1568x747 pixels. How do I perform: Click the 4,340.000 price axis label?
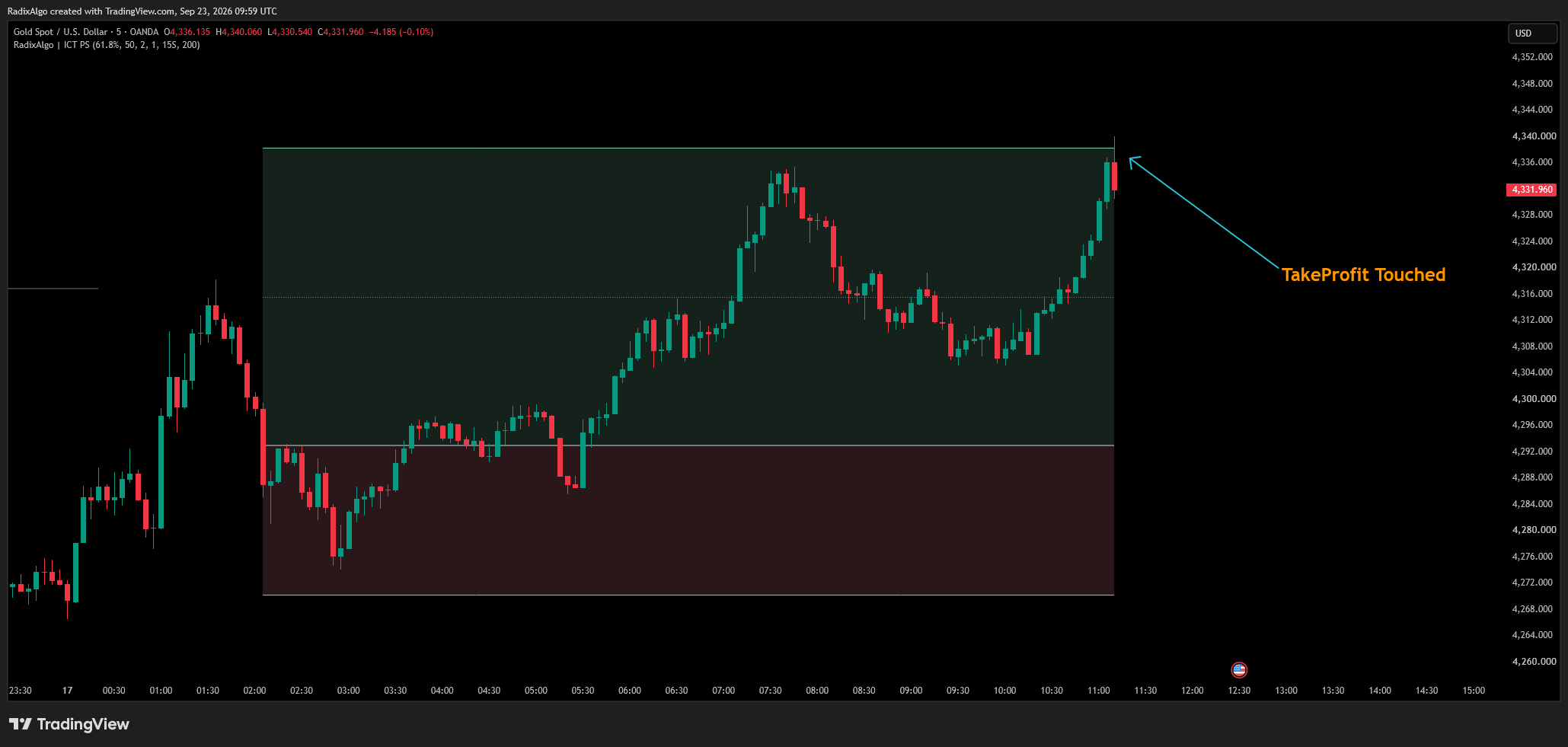pos(1534,136)
